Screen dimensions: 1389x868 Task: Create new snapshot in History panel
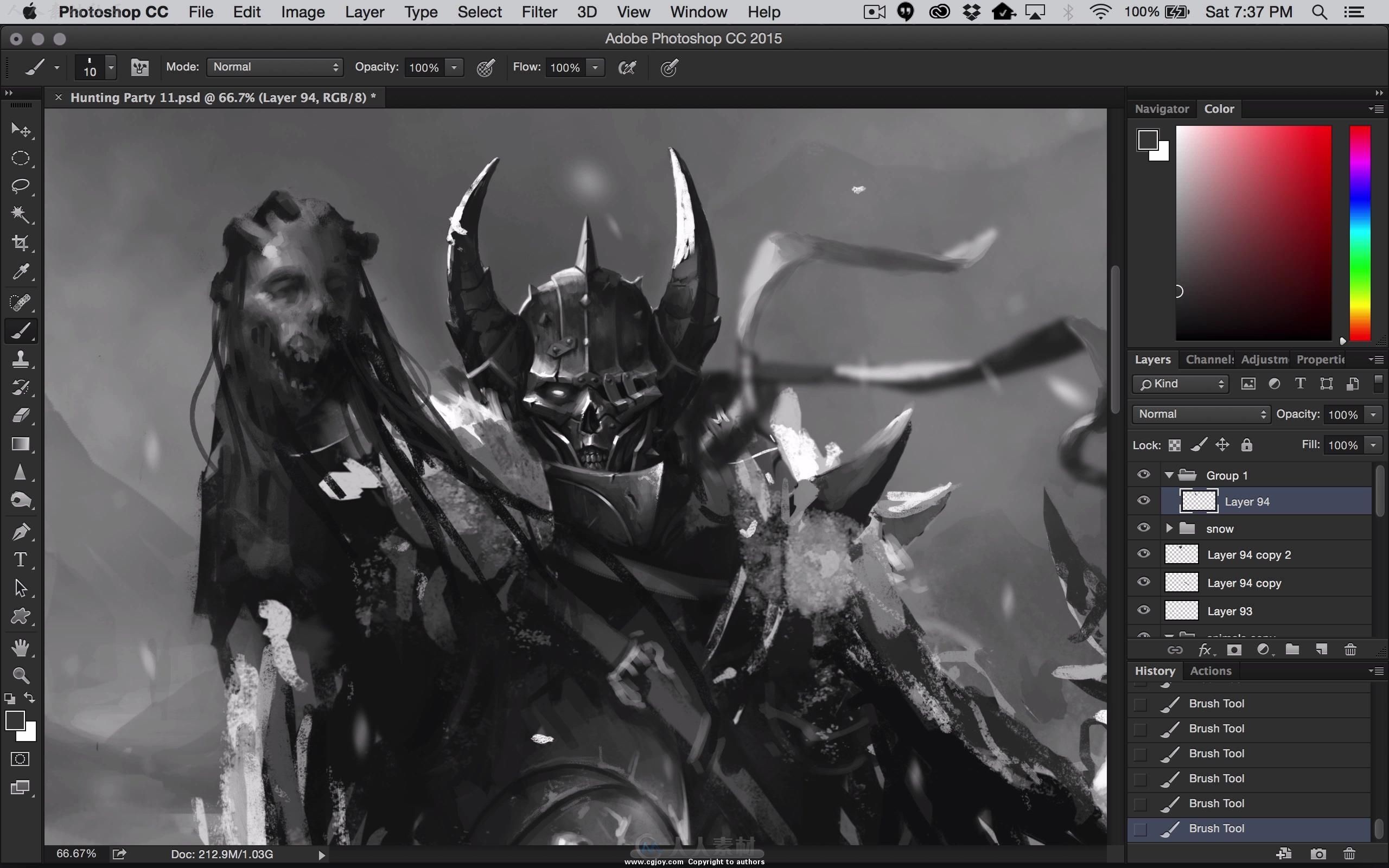pyautogui.click(x=1318, y=854)
